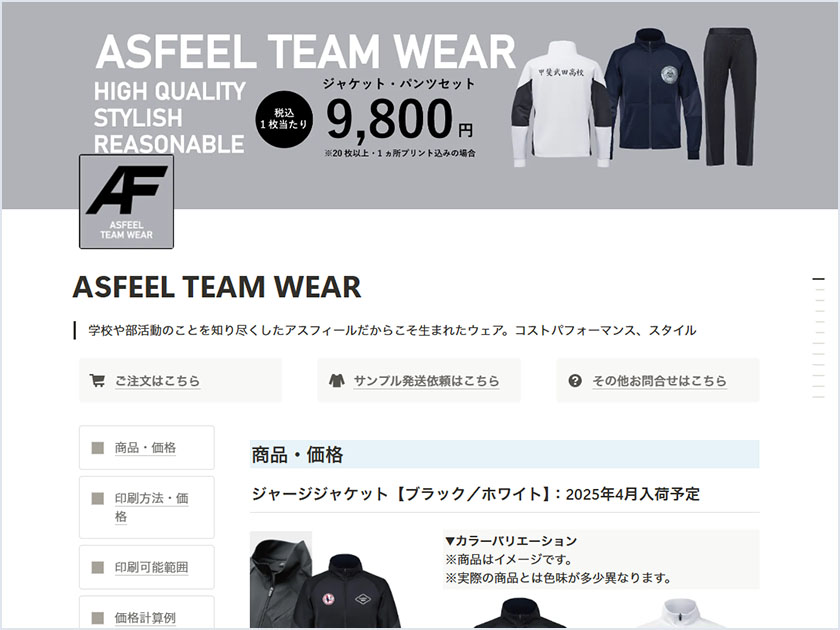The image size is (840, 630).
Task: Click the black jacket color variation image
Action: pos(520,613)
